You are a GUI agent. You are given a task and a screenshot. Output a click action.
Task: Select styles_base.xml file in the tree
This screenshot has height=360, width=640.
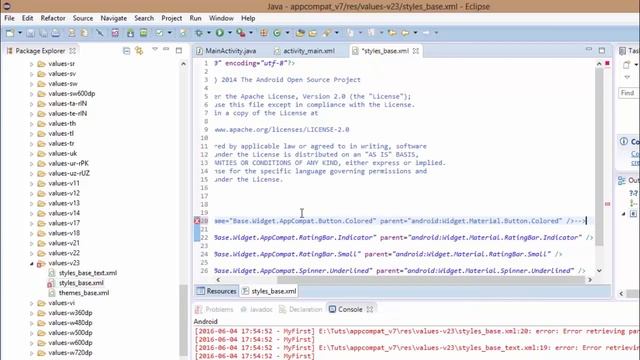pyautogui.click(x=81, y=283)
